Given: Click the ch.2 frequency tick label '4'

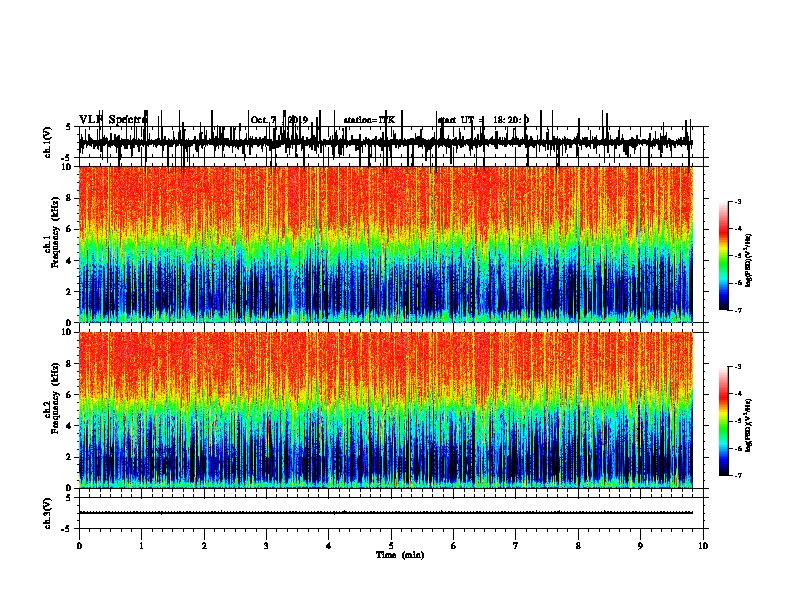Looking at the screenshot, I should tap(70, 426).
